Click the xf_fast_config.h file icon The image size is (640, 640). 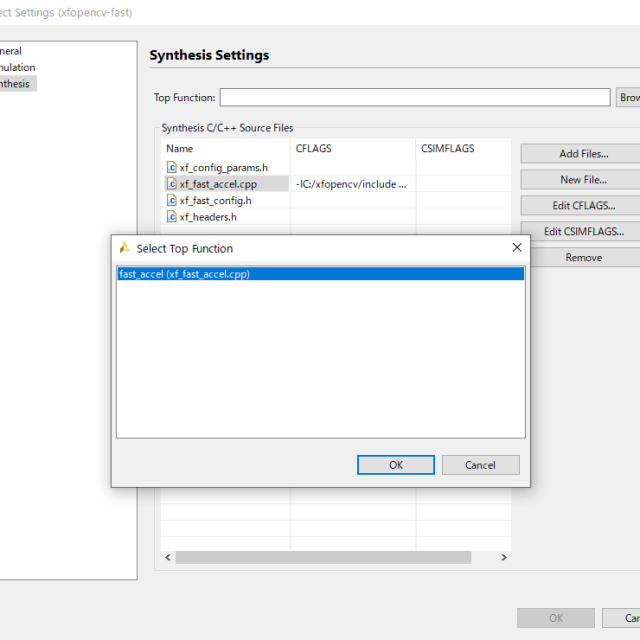coord(171,200)
